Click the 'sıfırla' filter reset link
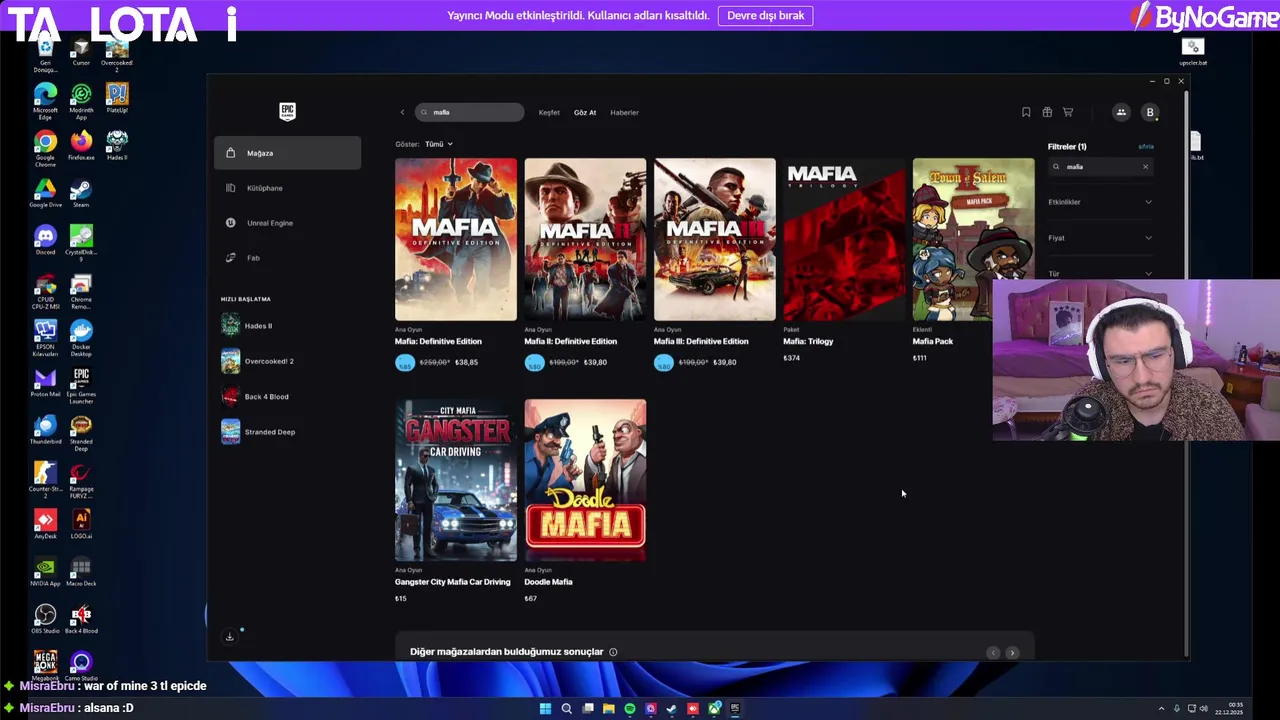This screenshot has height=720, width=1280. coord(1146,147)
